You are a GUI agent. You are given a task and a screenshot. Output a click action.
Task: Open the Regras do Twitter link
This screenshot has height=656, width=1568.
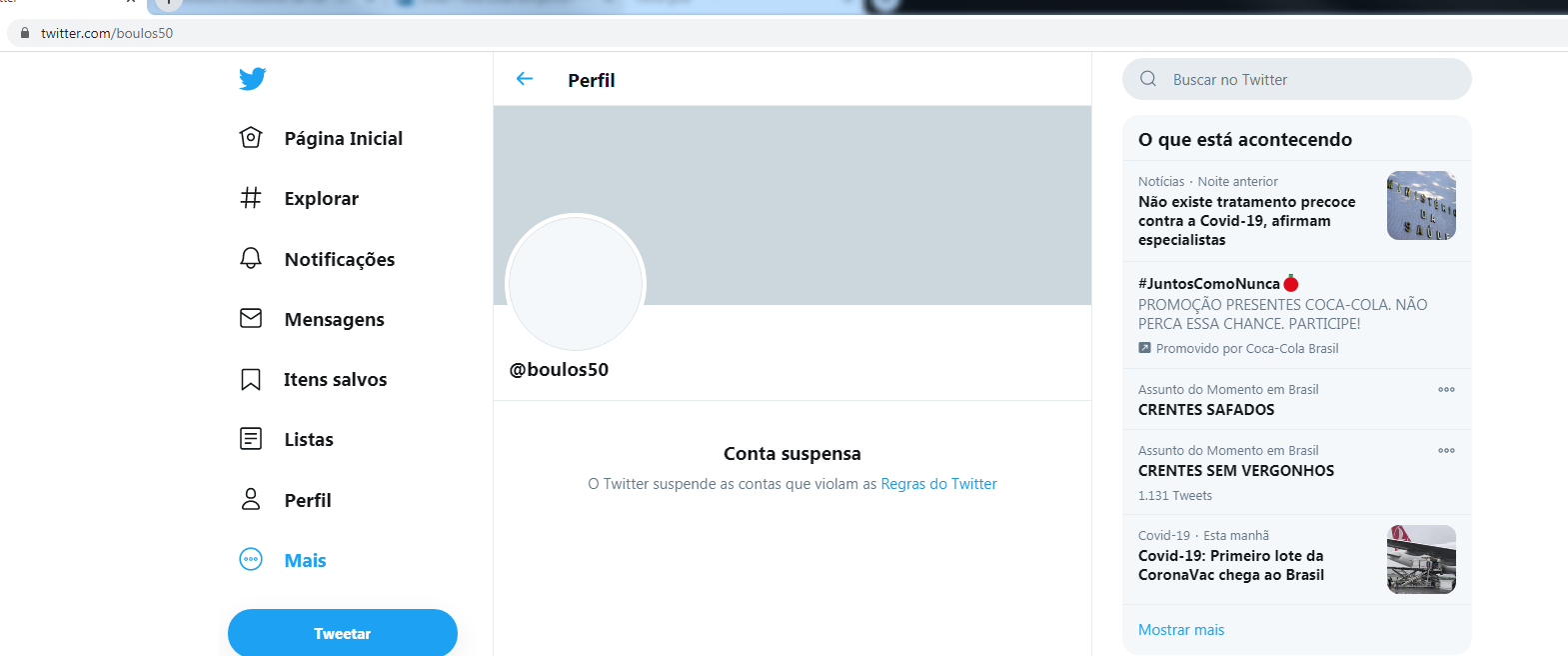[938, 484]
